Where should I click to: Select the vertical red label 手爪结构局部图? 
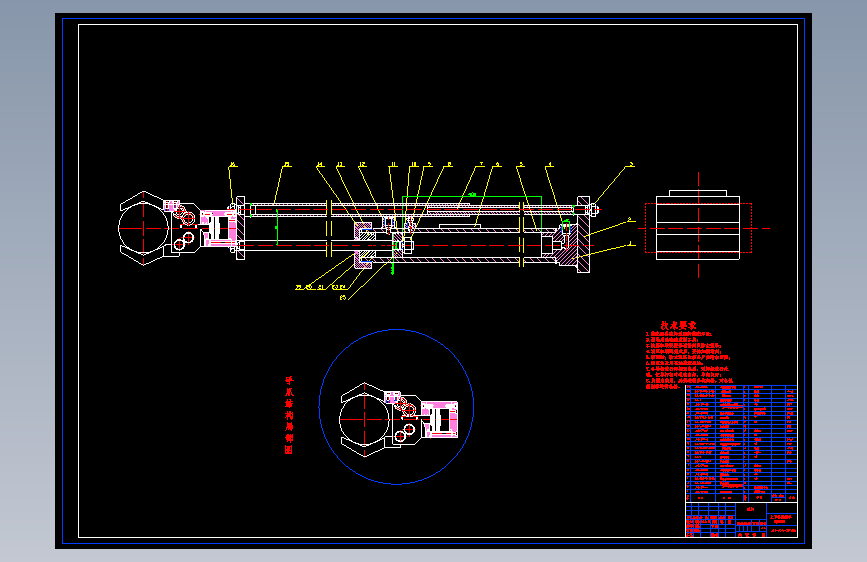(289, 415)
